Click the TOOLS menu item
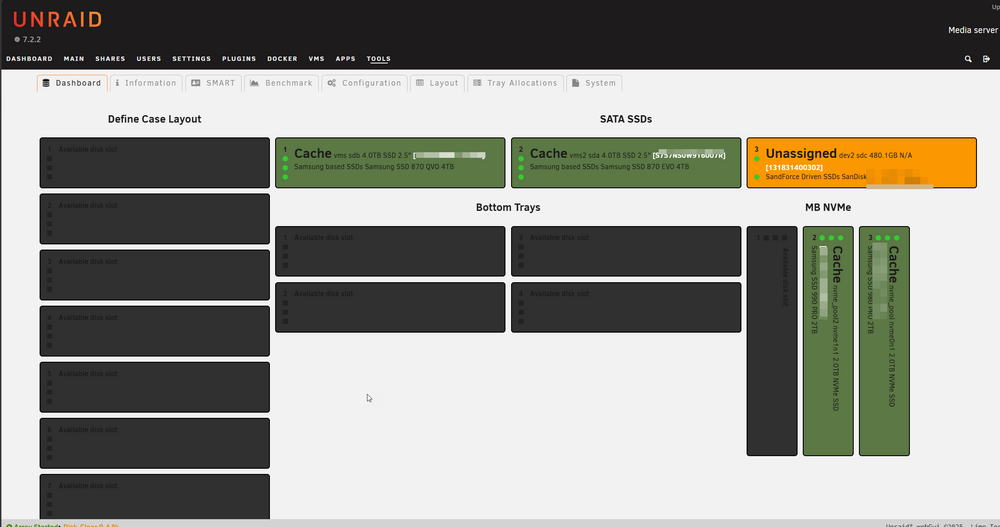This screenshot has height=527, width=1000. pos(379,59)
